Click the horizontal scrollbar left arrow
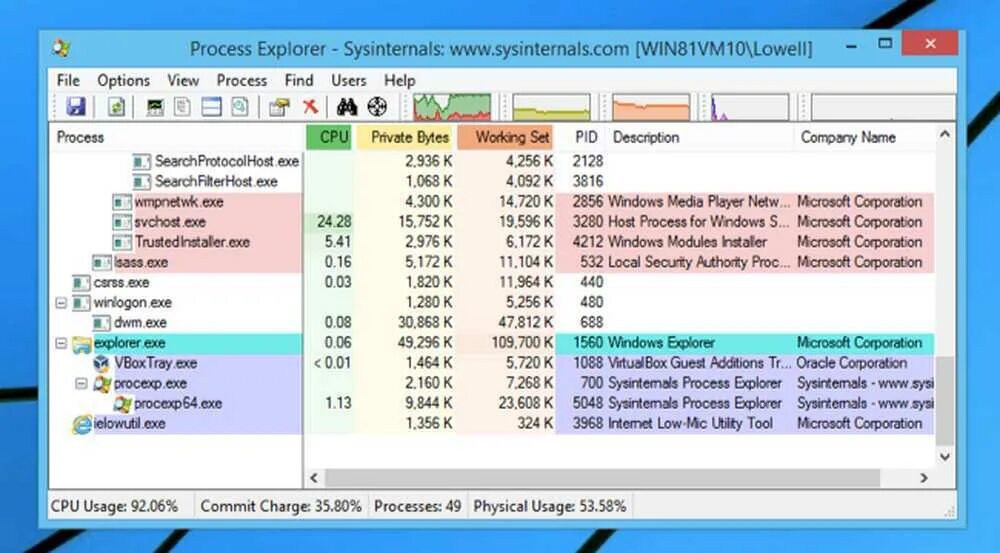The image size is (1000, 553). pyautogui.click(x=314, y=477)
